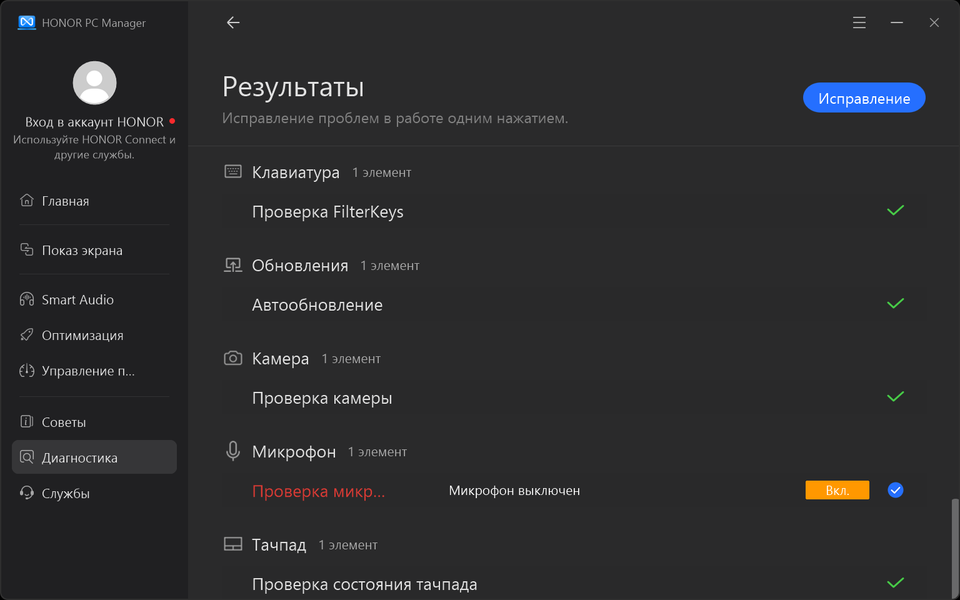Click the update icon beside Обновления
The width and height of the screenshot is (960, 600).
coord(233,265)
